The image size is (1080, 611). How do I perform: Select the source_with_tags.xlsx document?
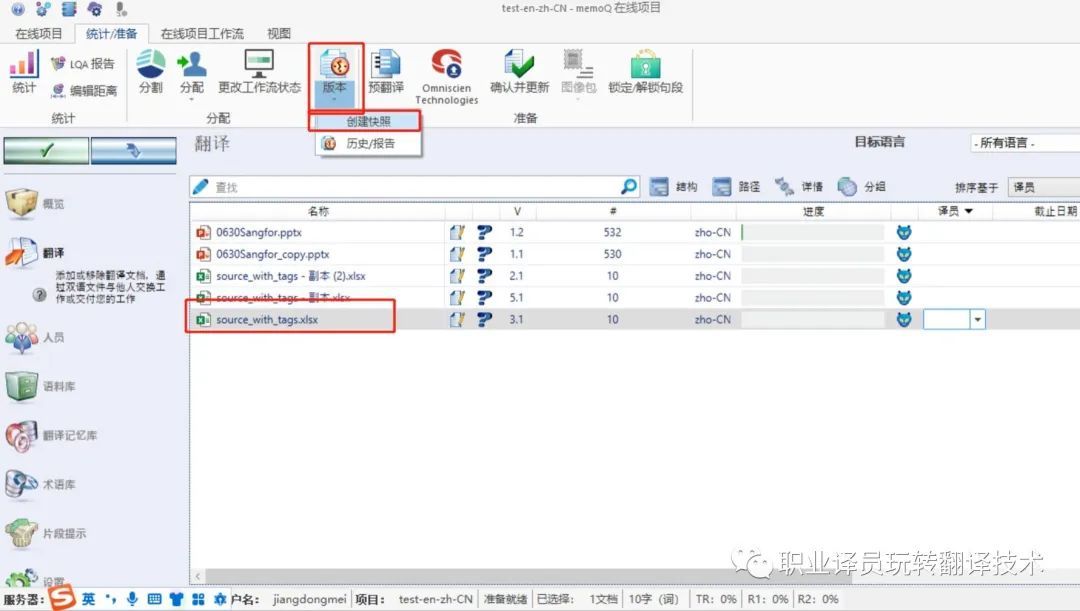(267, 320)
